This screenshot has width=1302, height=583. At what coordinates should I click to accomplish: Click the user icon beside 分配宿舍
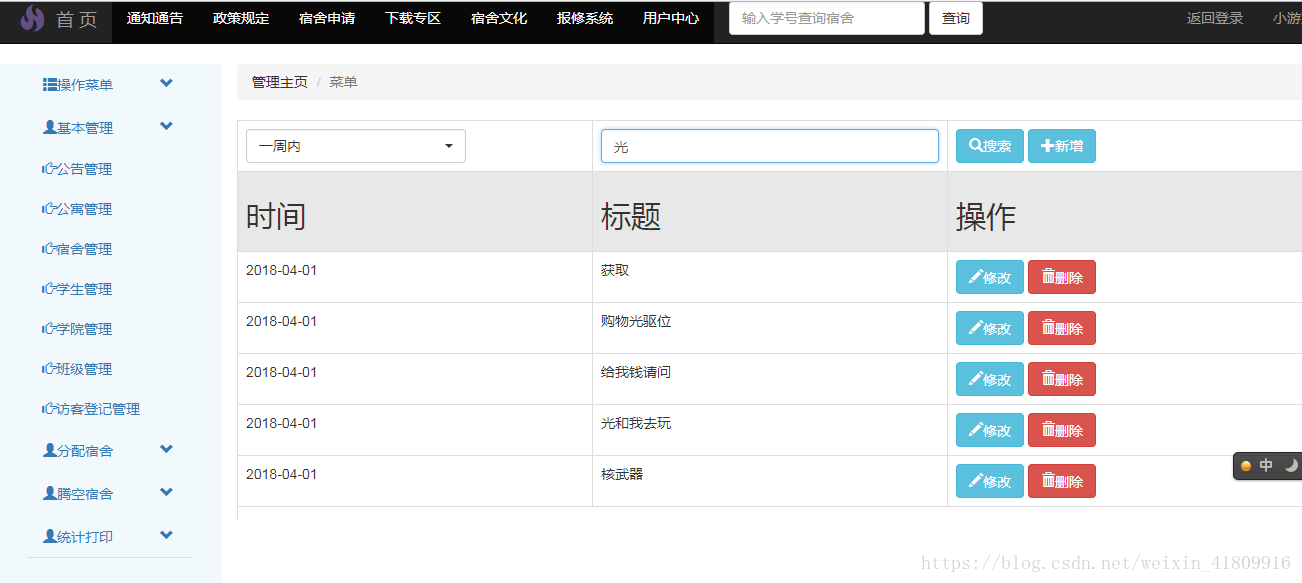(x=50, y=451)
